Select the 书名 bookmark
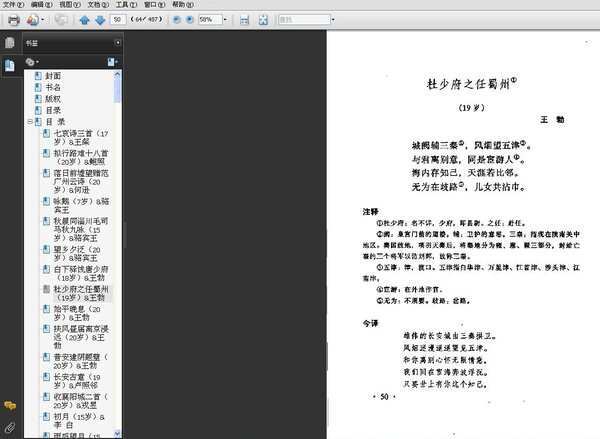The width and height of the screenshot is (600, 439). 53,87
